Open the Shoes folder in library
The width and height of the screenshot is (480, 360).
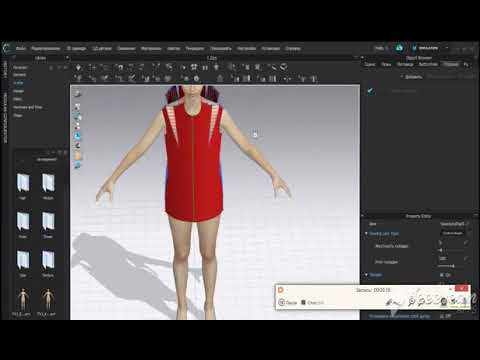coord(48,225)
